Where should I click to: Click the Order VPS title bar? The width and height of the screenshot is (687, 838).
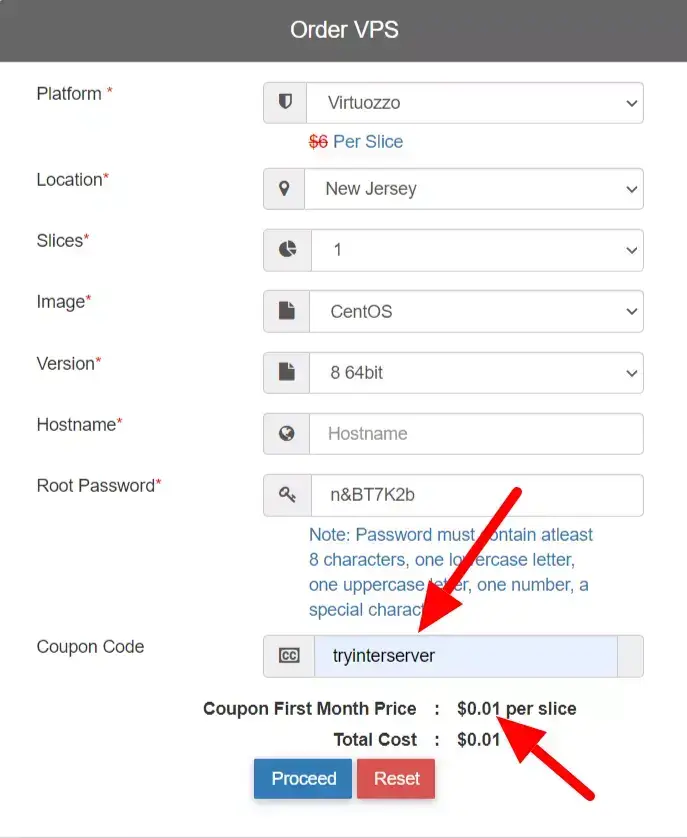(344, 29)
